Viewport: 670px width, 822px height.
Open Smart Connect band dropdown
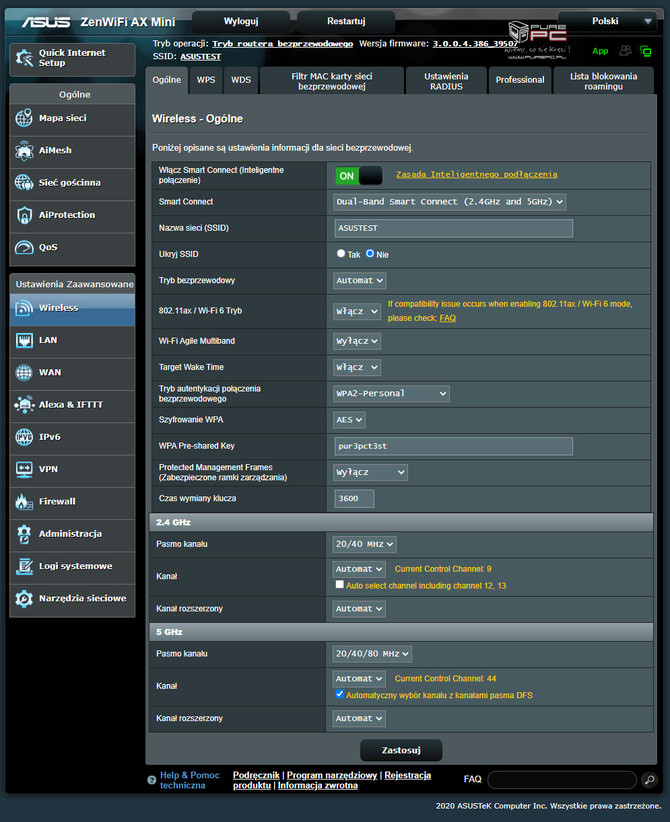coord(449,202)
